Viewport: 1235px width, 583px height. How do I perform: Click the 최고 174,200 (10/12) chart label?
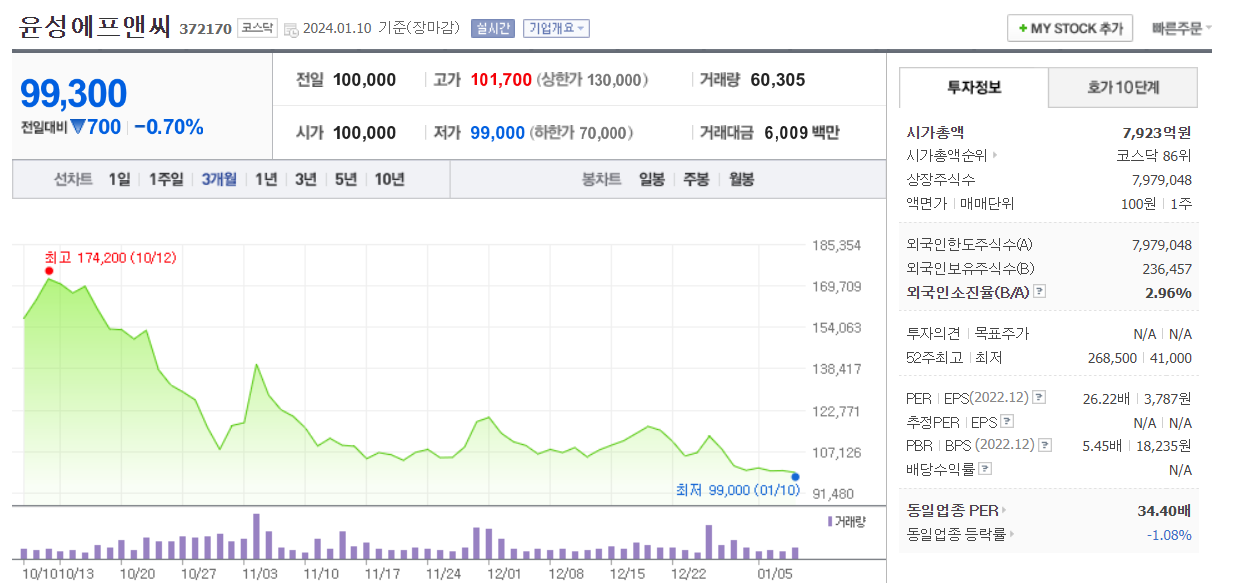coord(110,258)
